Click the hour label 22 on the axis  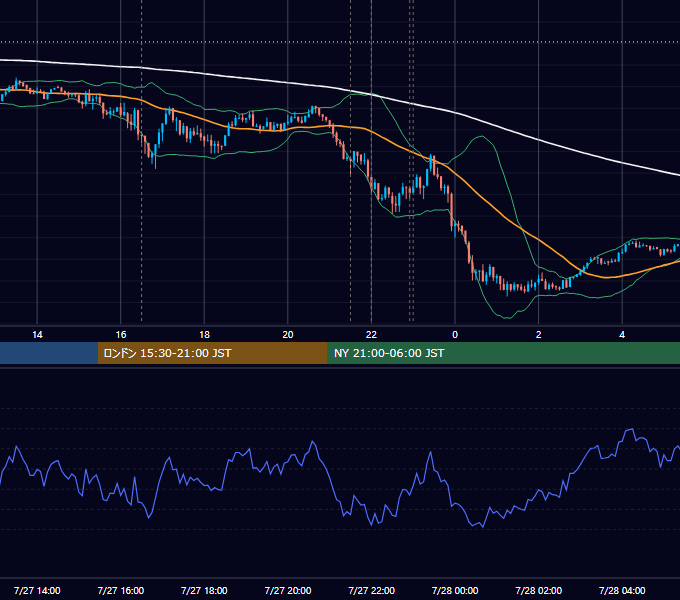[x=372, y=335]
